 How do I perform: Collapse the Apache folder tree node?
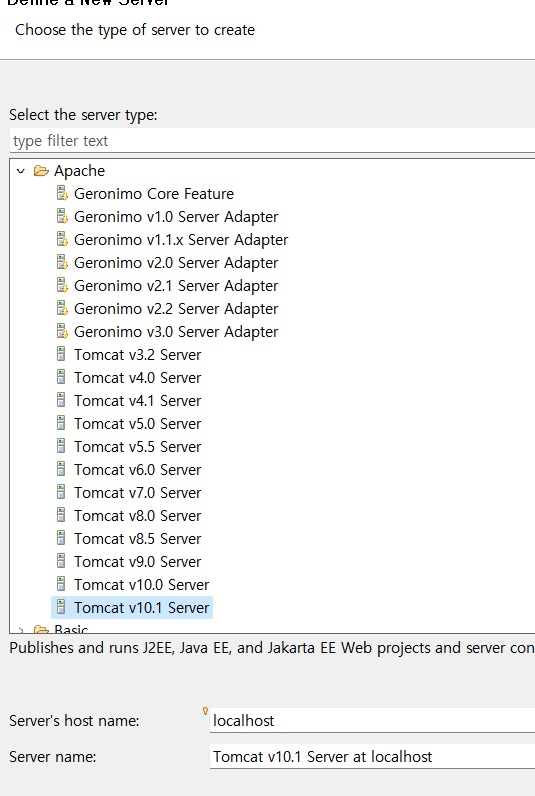21,171
